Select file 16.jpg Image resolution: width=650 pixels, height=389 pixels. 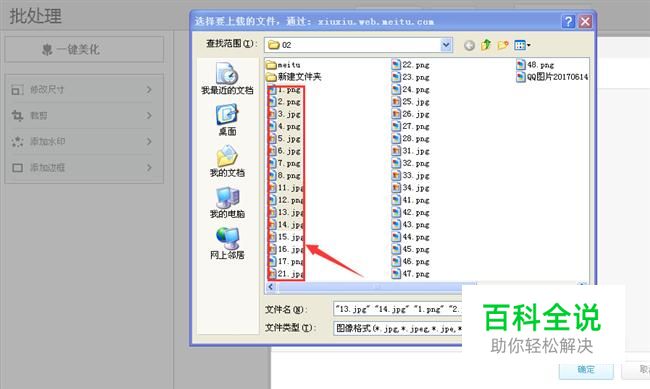click(286, 249)
